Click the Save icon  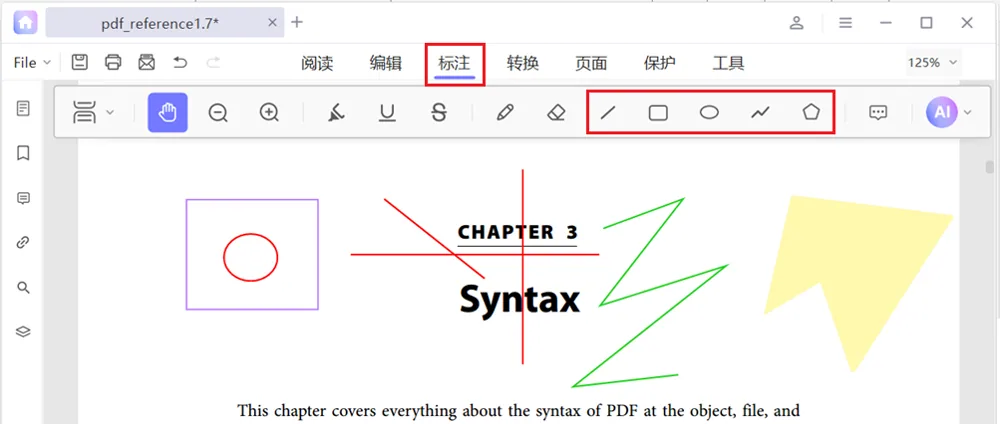[x=79, y=62]
